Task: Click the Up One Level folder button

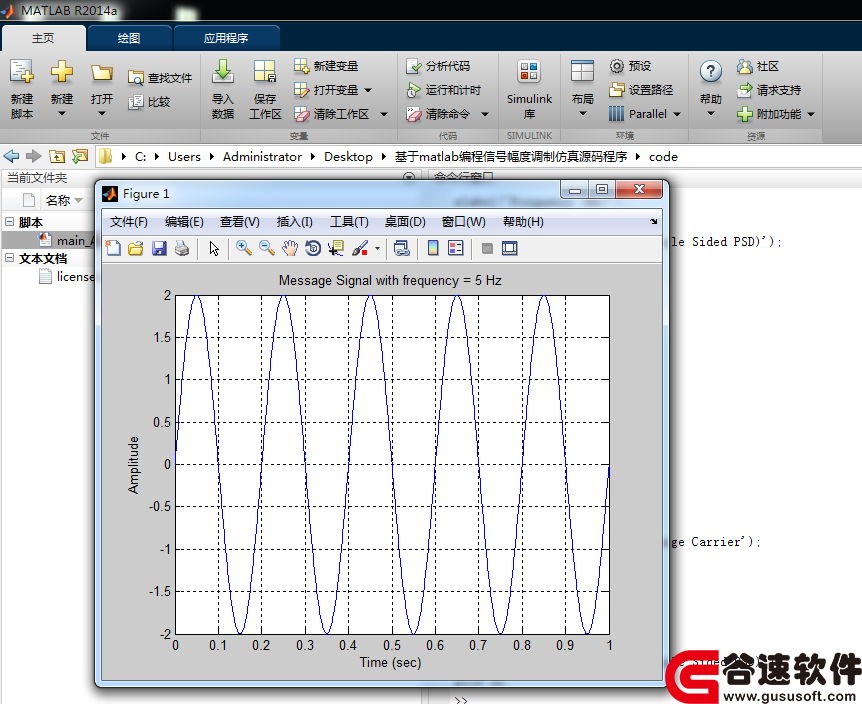Action: 57,157
